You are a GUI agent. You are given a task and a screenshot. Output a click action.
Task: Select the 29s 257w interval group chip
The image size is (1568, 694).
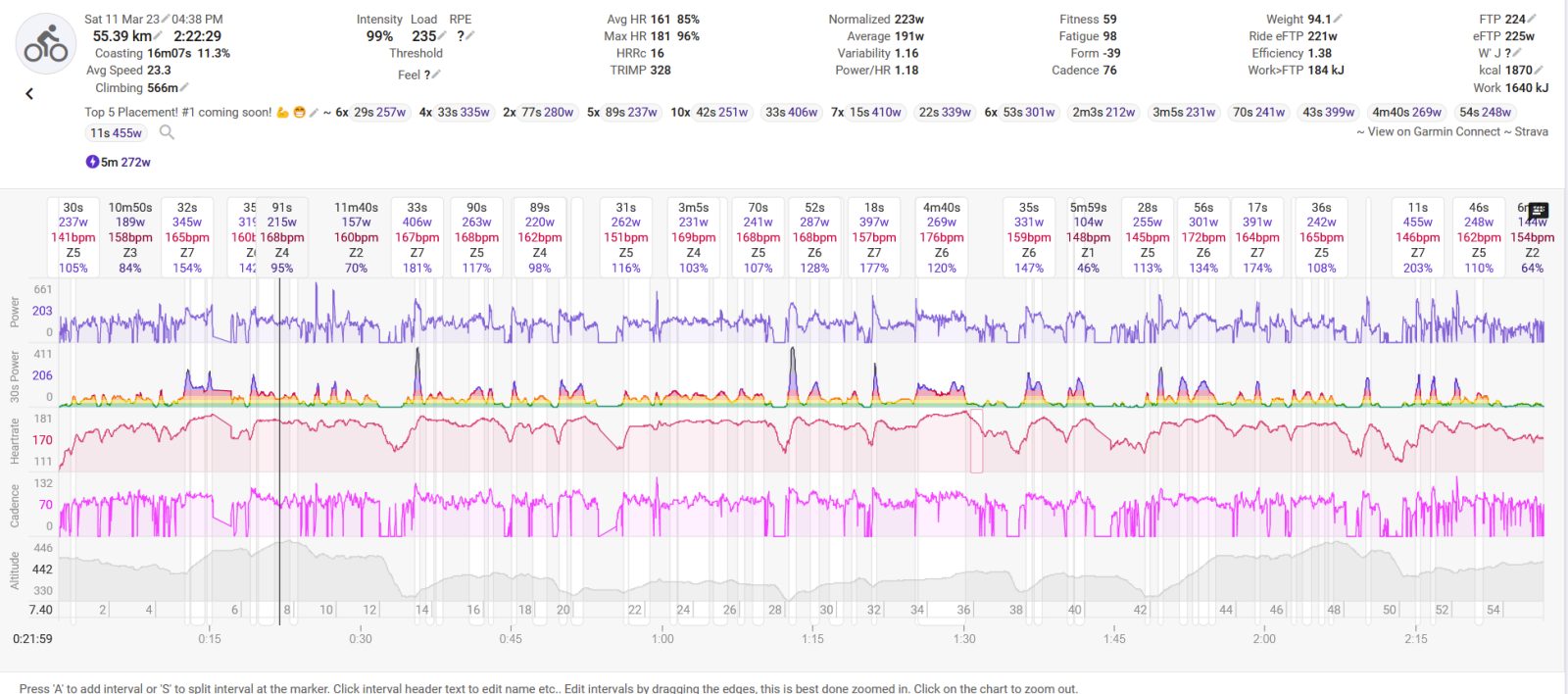371,113
